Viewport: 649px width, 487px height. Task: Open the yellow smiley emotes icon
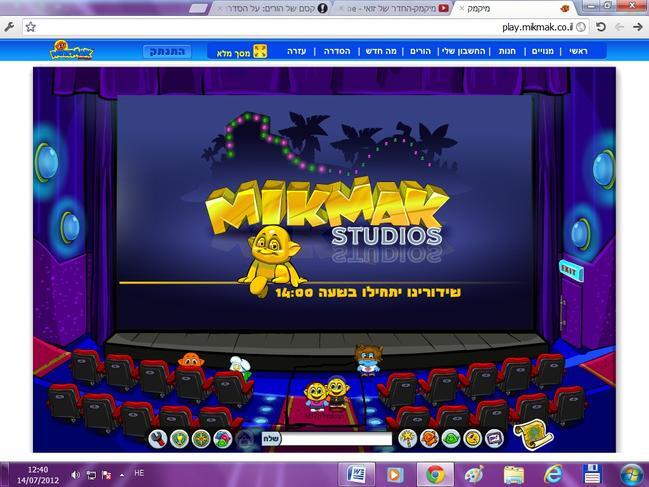point(472,439)
